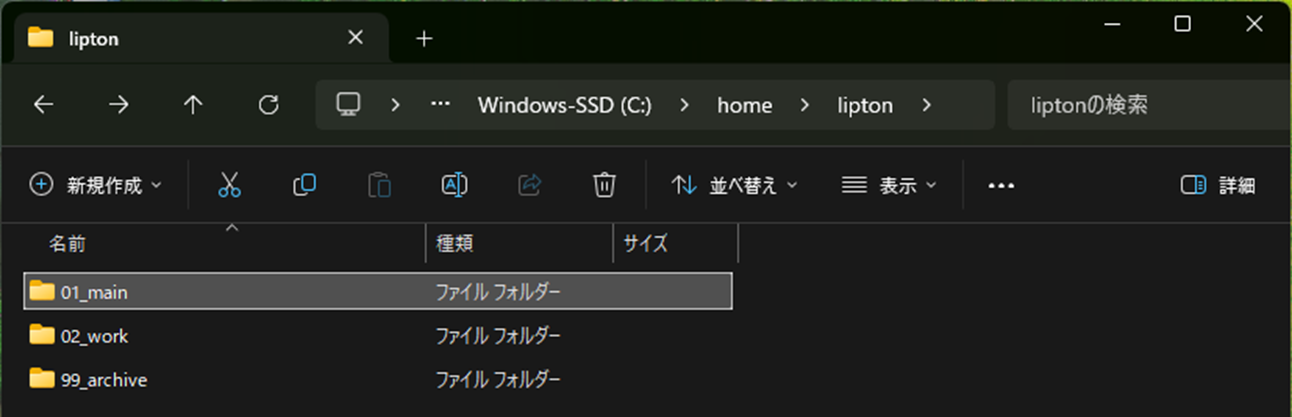Open the 新規作成 dropdown
This screenshot has width=1292, height=417.
click(96, 185)
